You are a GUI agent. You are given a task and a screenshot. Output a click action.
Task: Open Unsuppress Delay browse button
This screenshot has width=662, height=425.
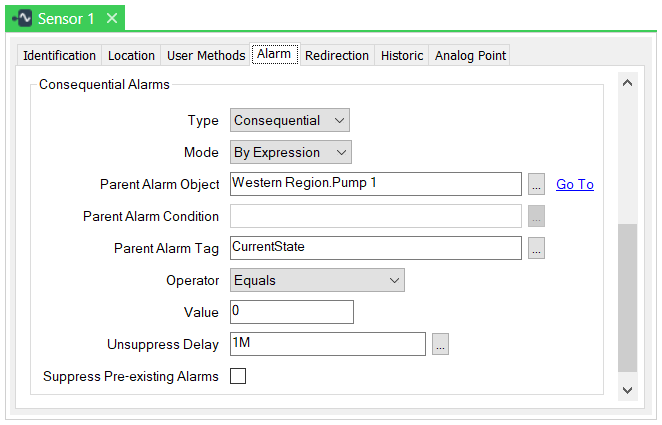pos(441,345)
